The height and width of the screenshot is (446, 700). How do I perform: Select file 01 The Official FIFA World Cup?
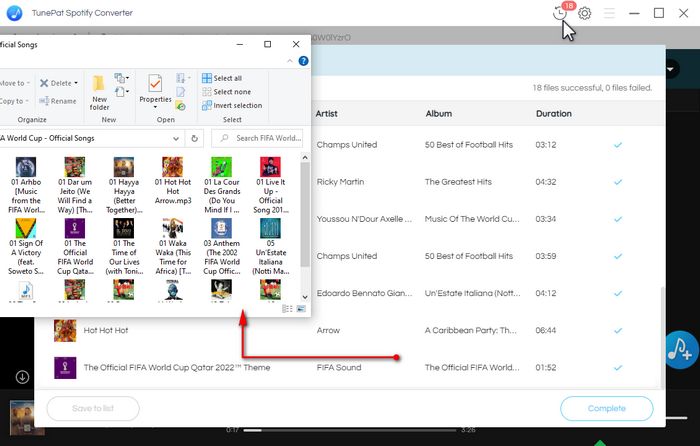(x=75, y=247)
